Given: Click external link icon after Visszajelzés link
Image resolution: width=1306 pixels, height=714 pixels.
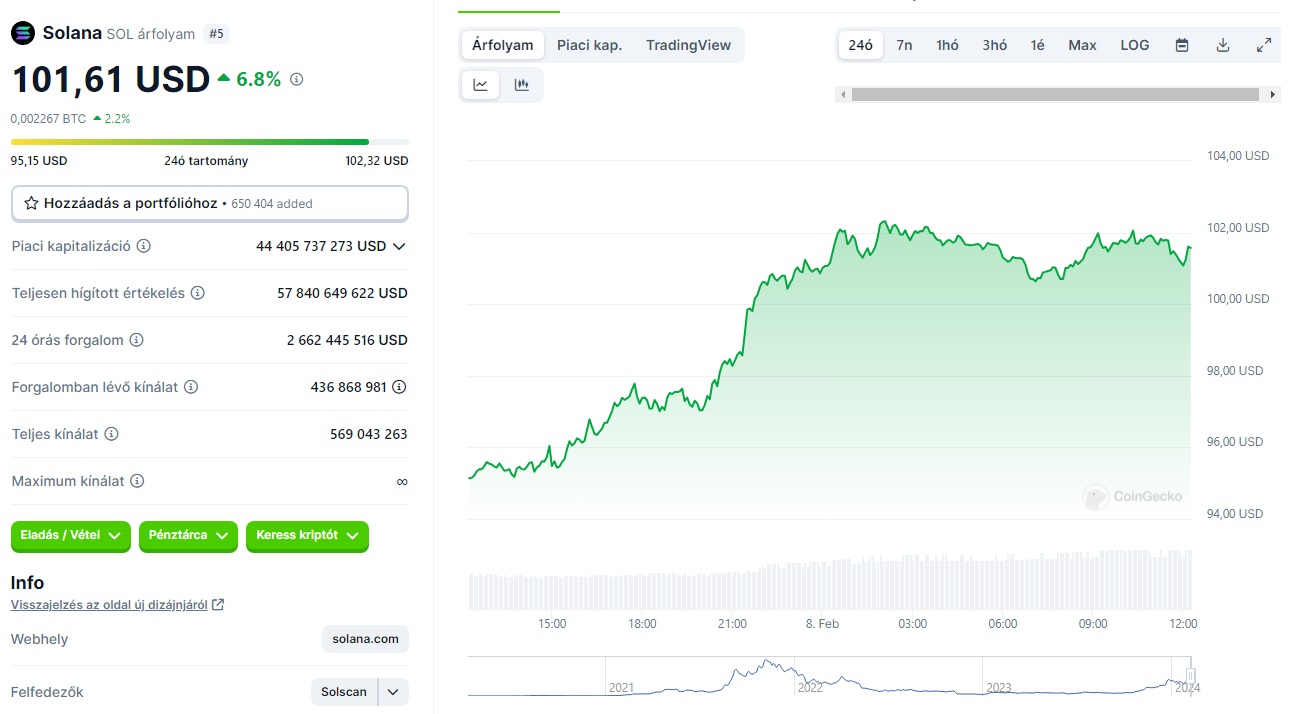Looking at the screenshot, I should [218, 605].
